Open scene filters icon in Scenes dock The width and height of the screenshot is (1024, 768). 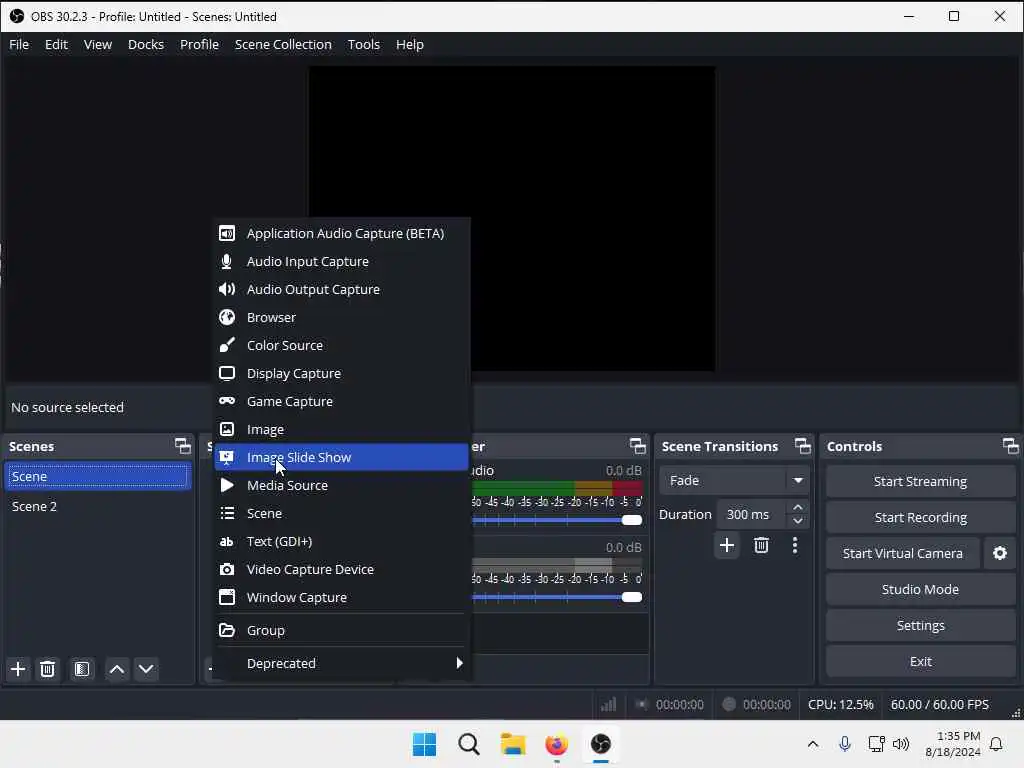tap(82, 669)
